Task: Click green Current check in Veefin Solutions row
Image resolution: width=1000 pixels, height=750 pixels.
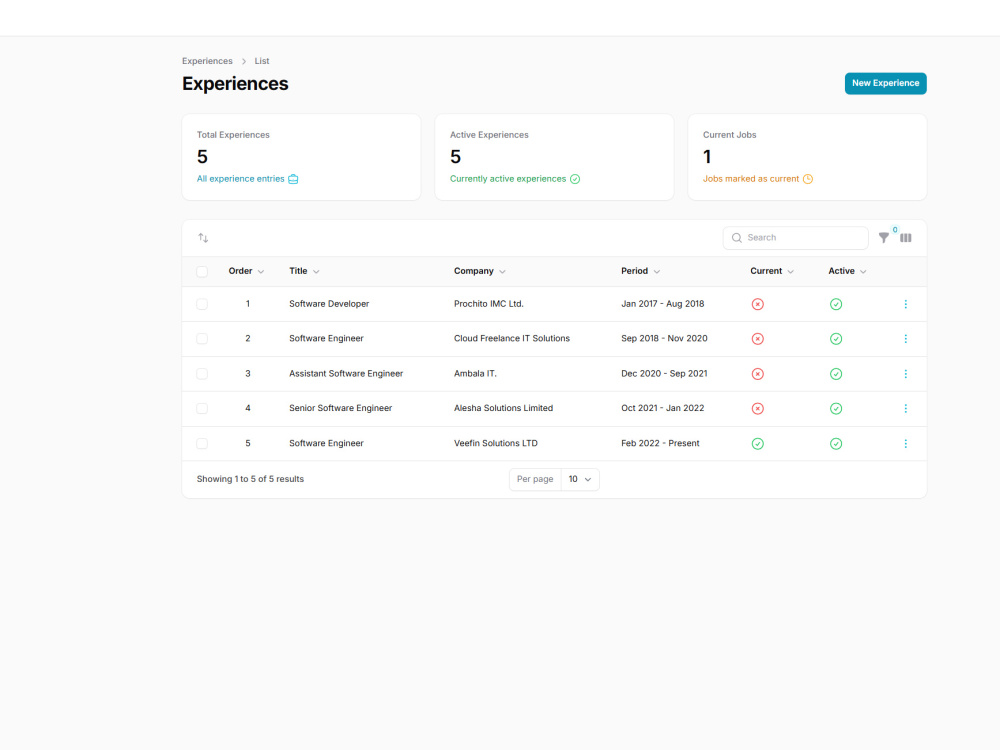Action: click(758, 443)
